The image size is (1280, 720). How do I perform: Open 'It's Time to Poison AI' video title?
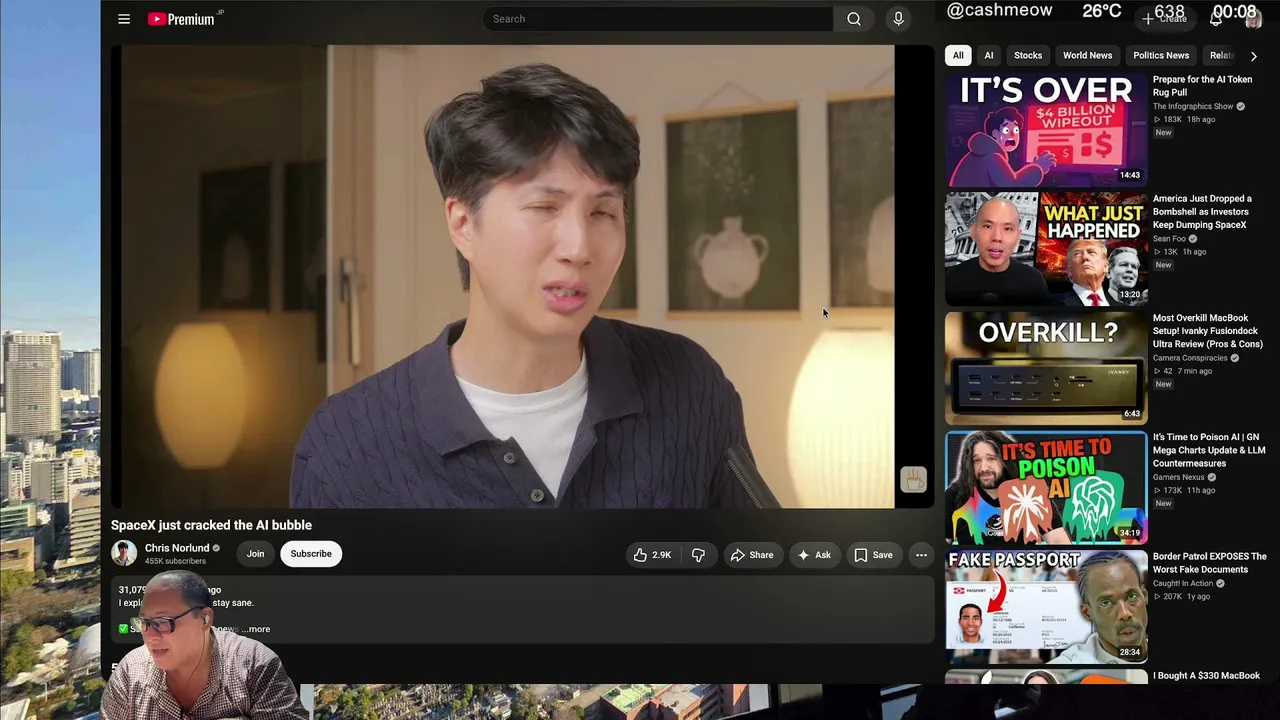pos(1209,450)
